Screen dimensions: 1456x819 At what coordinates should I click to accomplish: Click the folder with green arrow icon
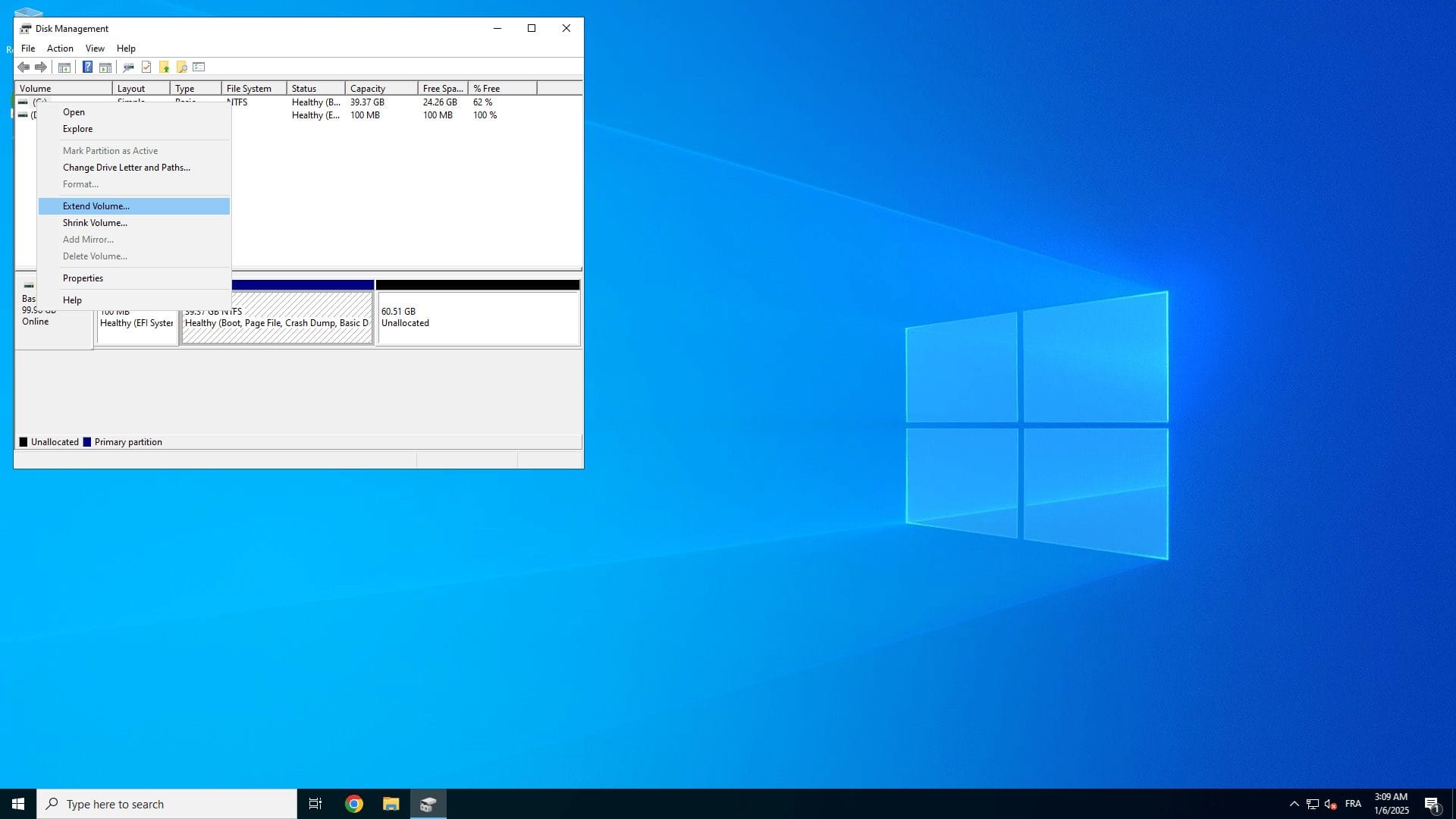coord(164,67)
